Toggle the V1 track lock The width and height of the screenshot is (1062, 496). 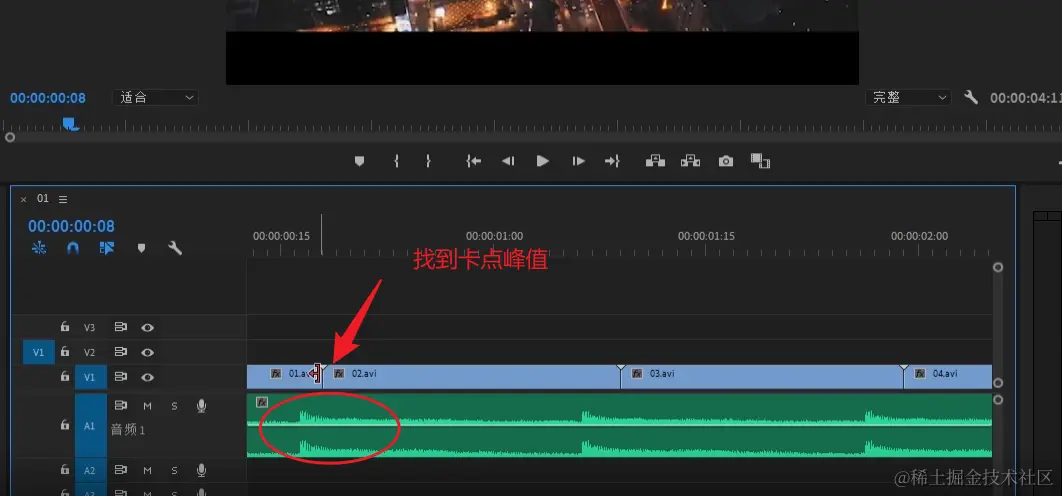(x=65, y=377)
